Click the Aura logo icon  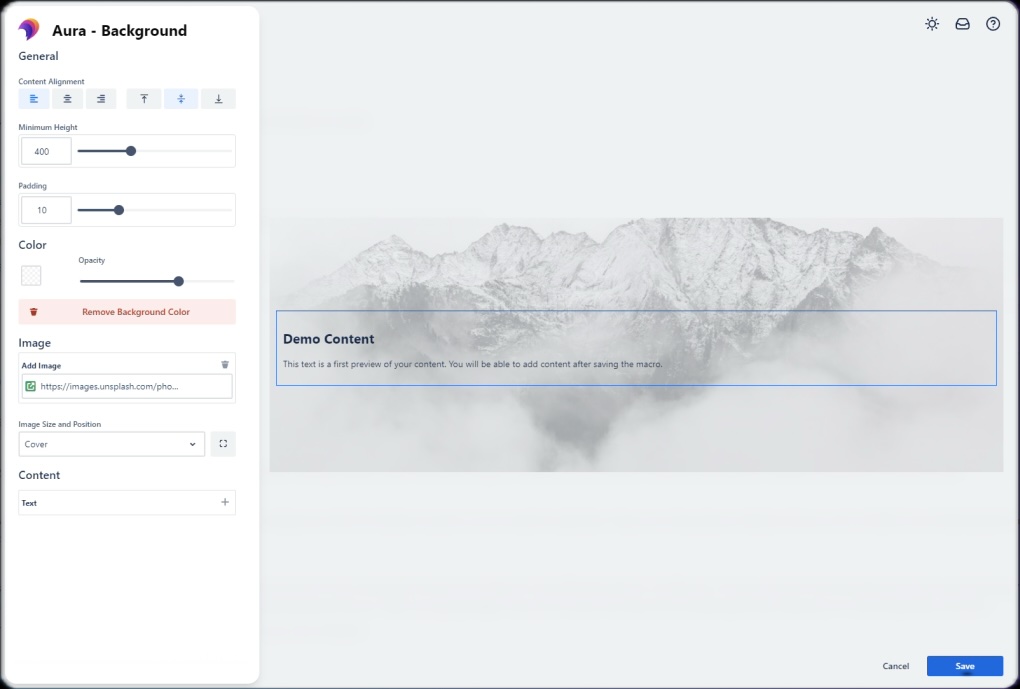click(29, 30)
